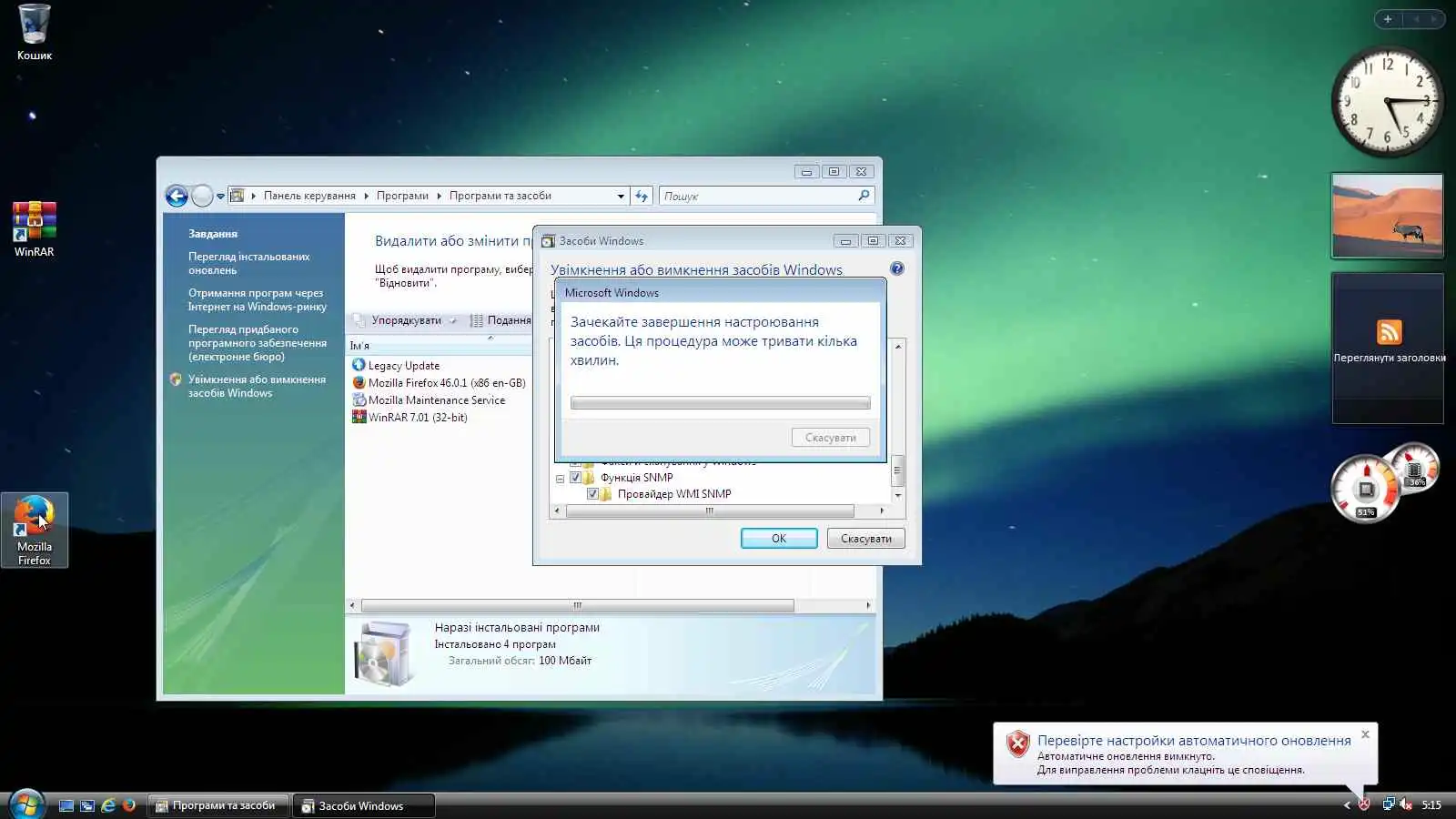Select the WinRAR desktop shortcut

[35, 229]
